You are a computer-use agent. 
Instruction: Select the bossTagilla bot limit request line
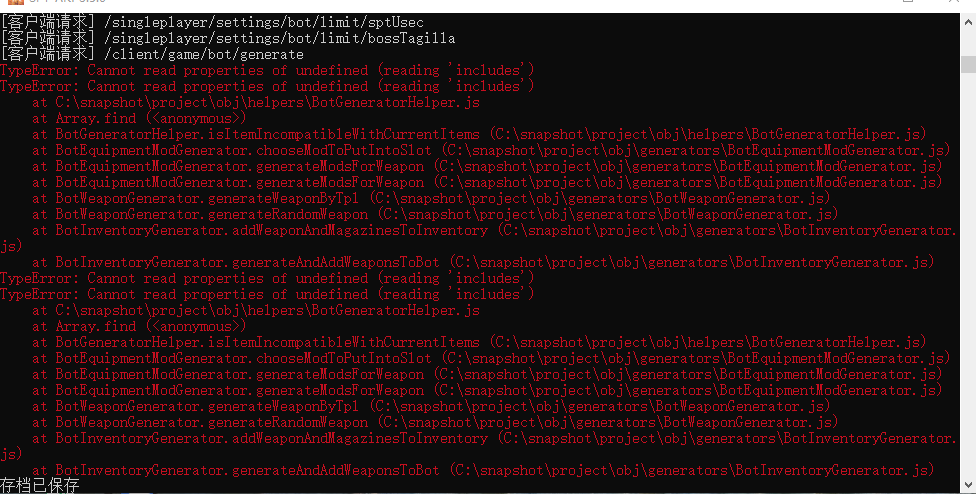point(228,39)
